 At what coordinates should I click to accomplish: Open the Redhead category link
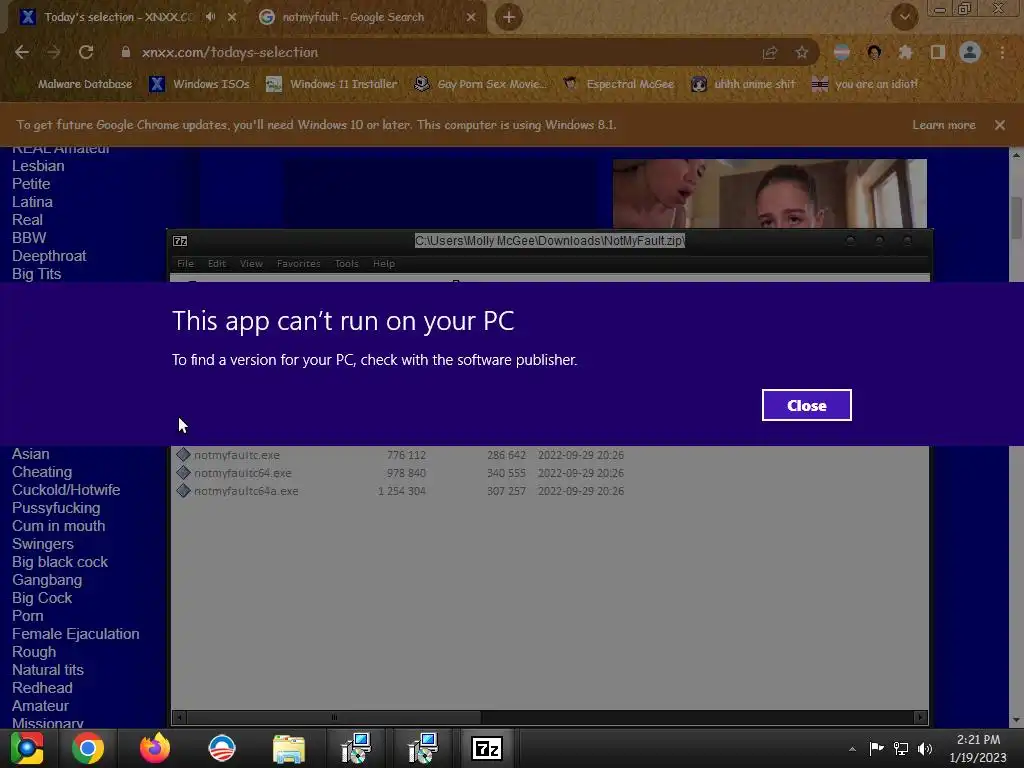[x=42, y=688]
